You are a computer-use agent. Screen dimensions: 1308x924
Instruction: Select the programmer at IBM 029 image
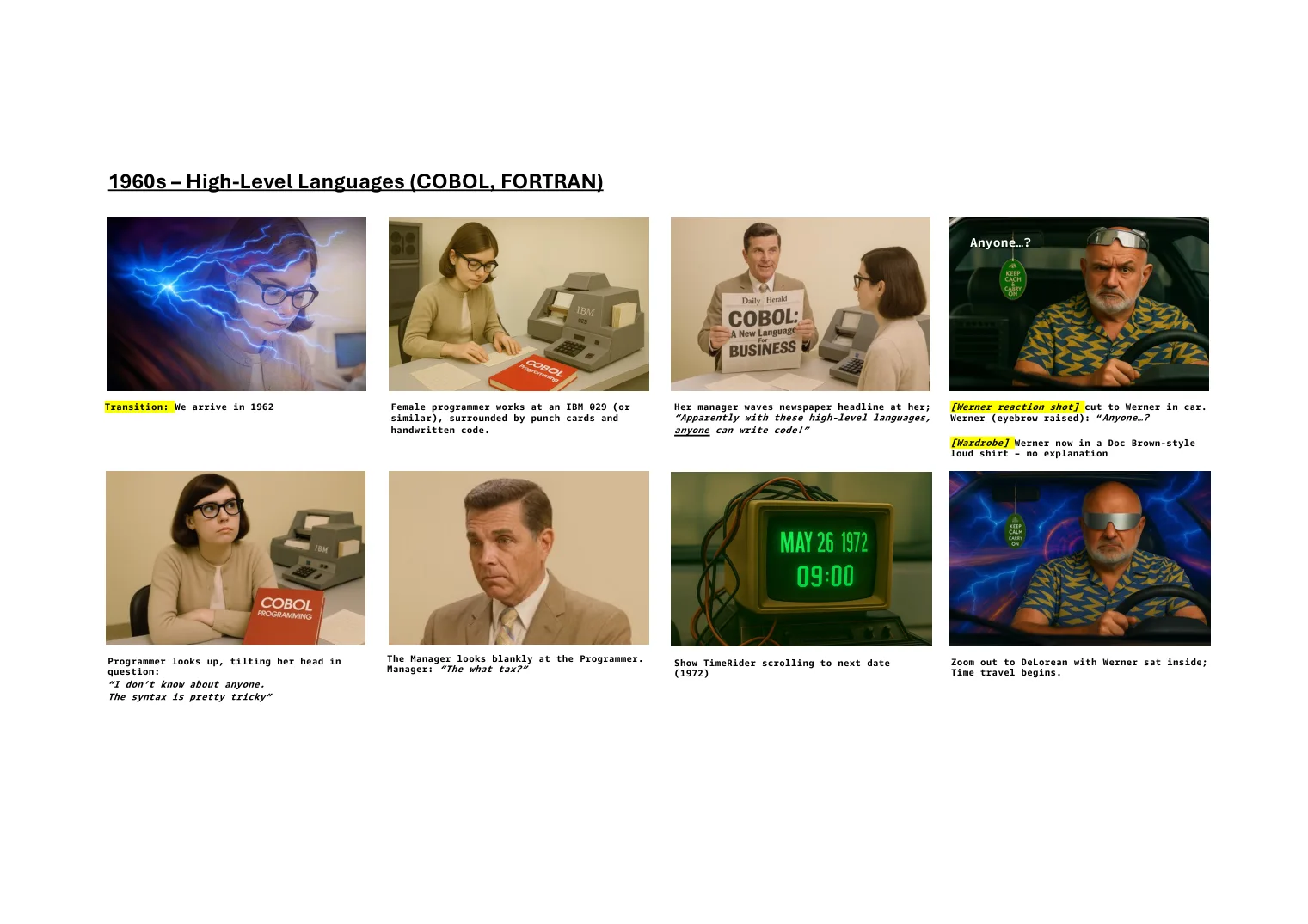pos(519,304)
